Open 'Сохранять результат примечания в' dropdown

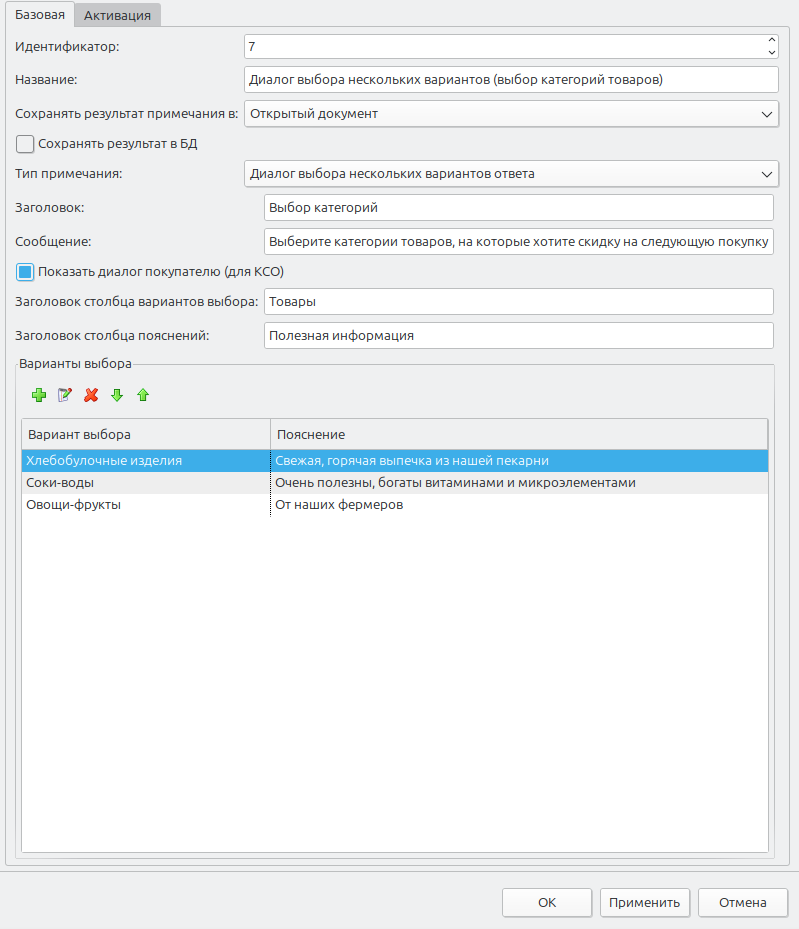(x=510, y=114)
